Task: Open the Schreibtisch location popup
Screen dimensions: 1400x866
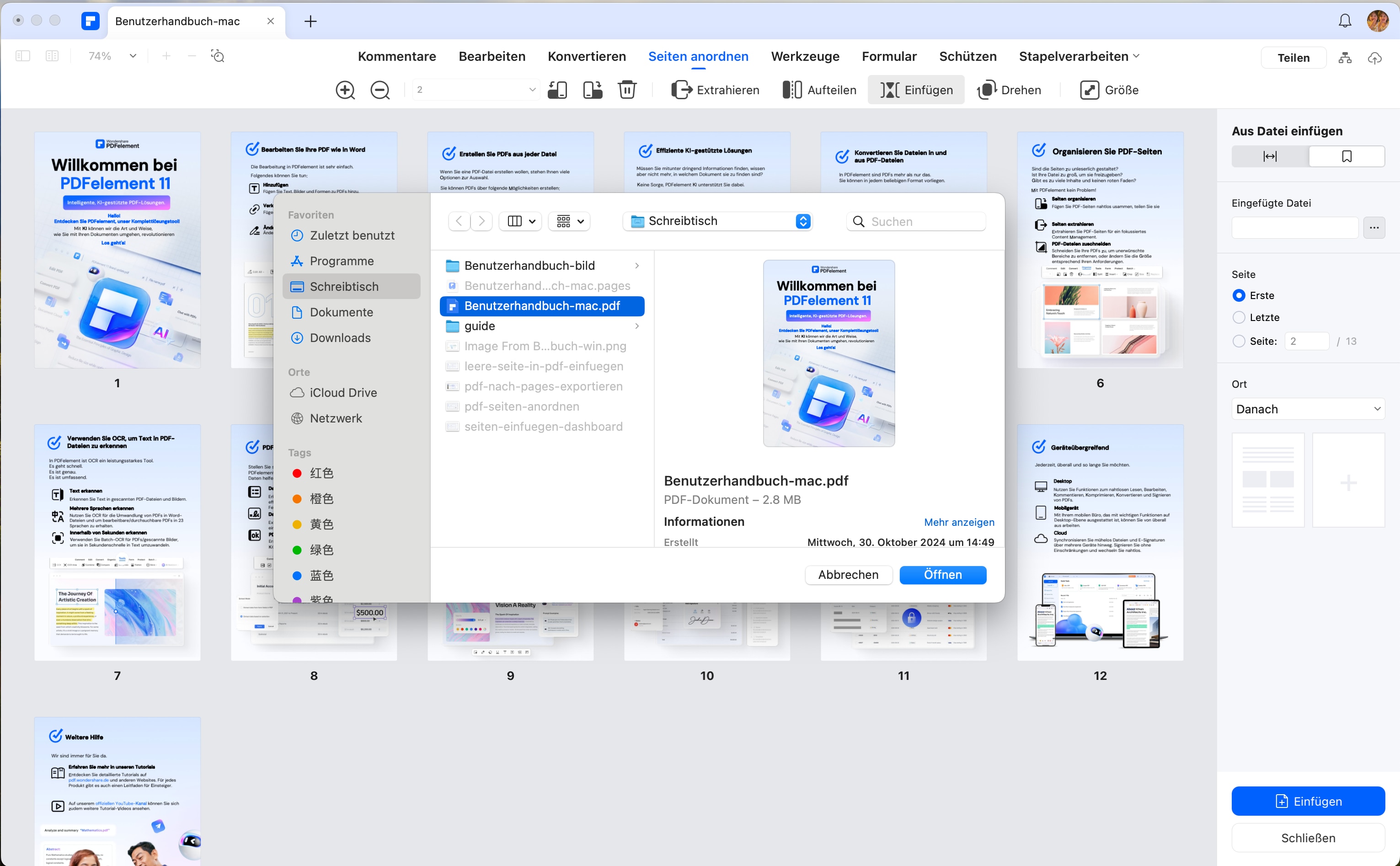Action: coord(717,221)
